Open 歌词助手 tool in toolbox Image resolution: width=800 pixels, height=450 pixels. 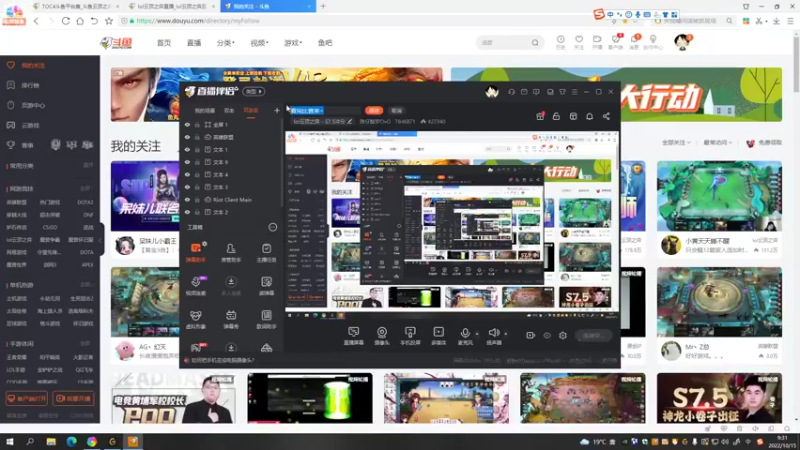tap(266, 319)
